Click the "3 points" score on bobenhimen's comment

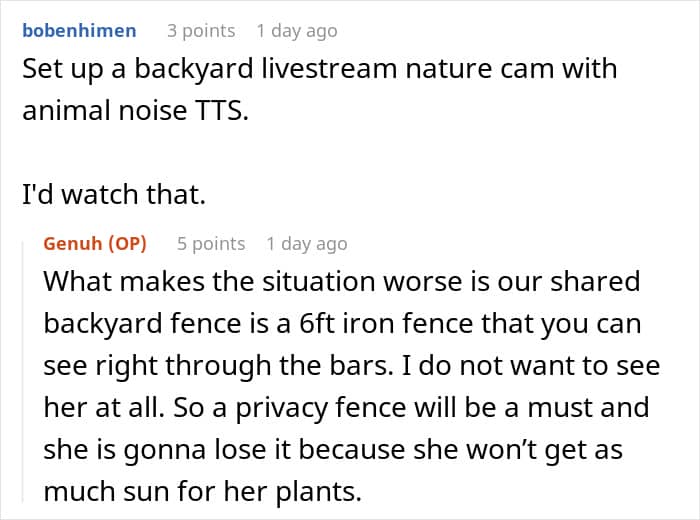(201, 30)
